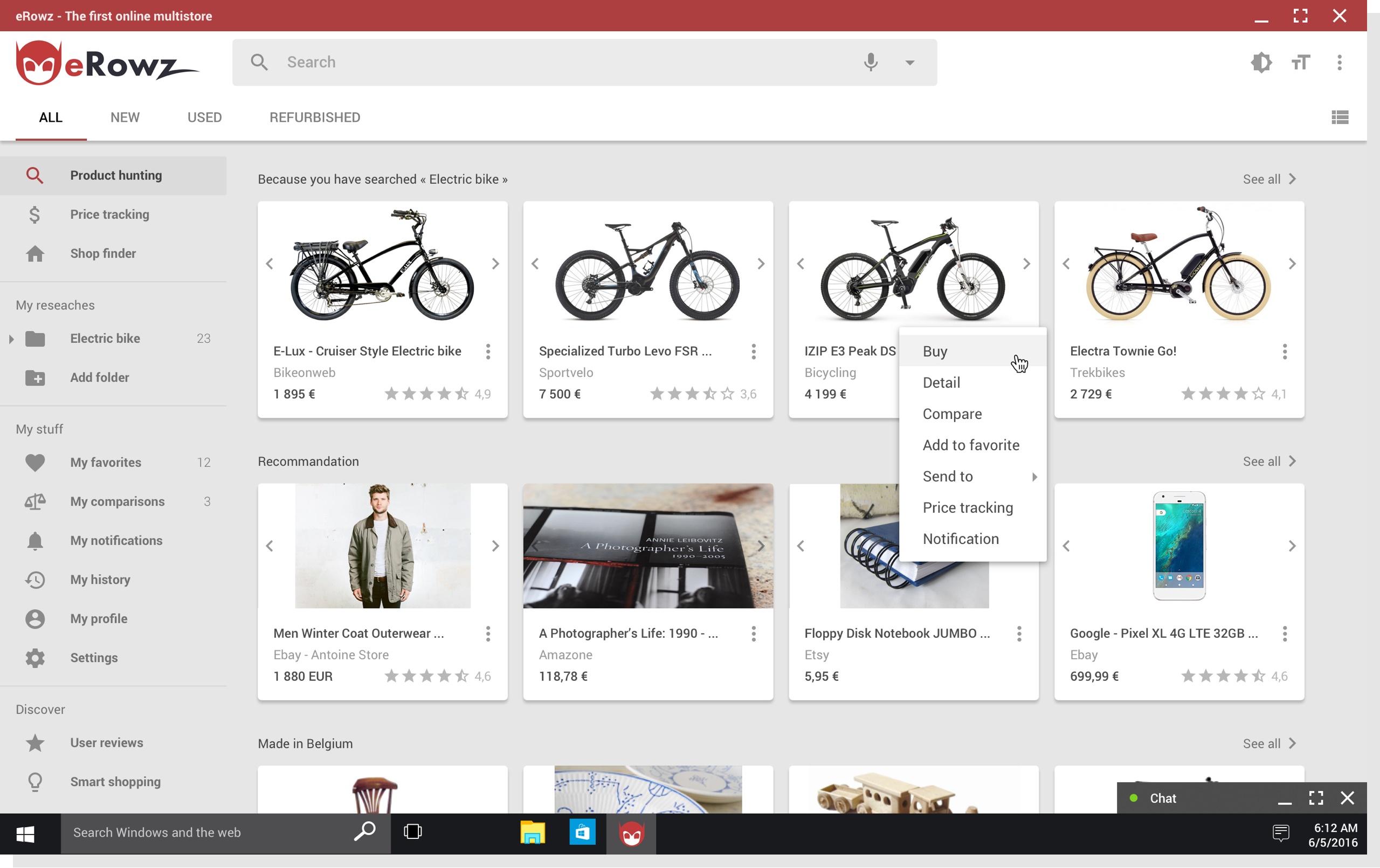Open User reviews star item

113,742
